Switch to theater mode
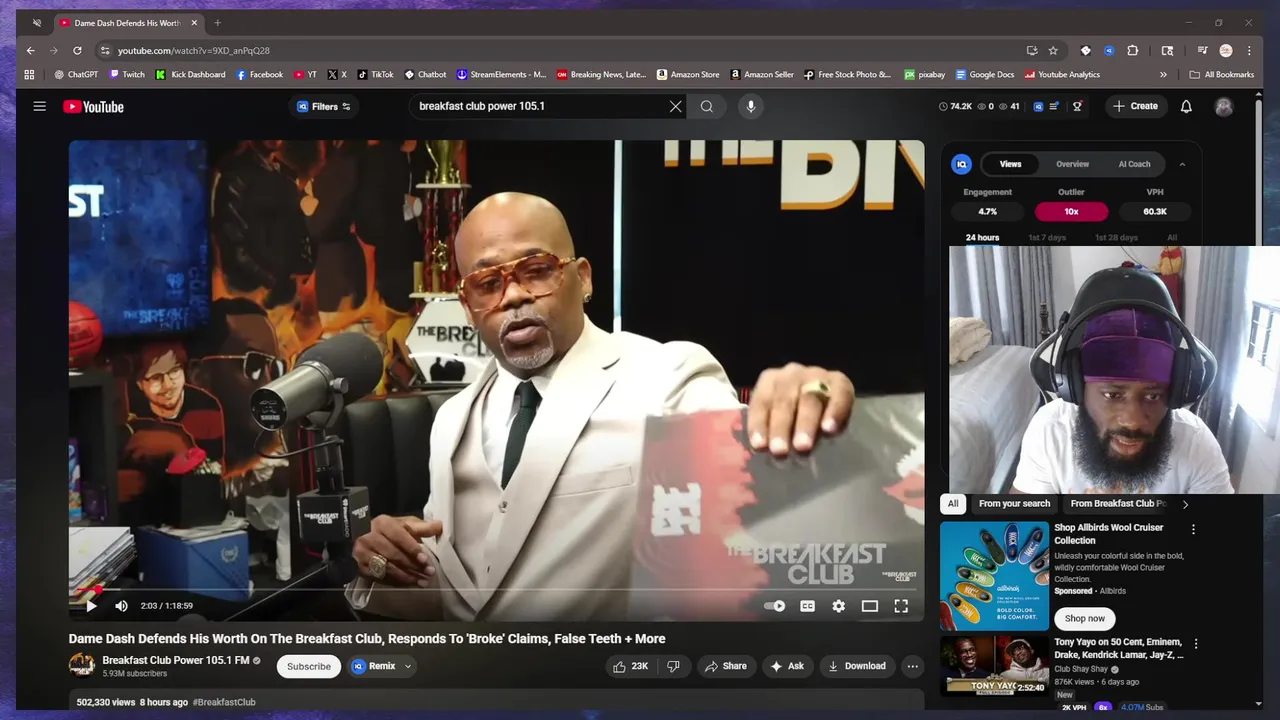This screenshot has width=1280, height=720. pyautogui.click(x=870, y=606)
